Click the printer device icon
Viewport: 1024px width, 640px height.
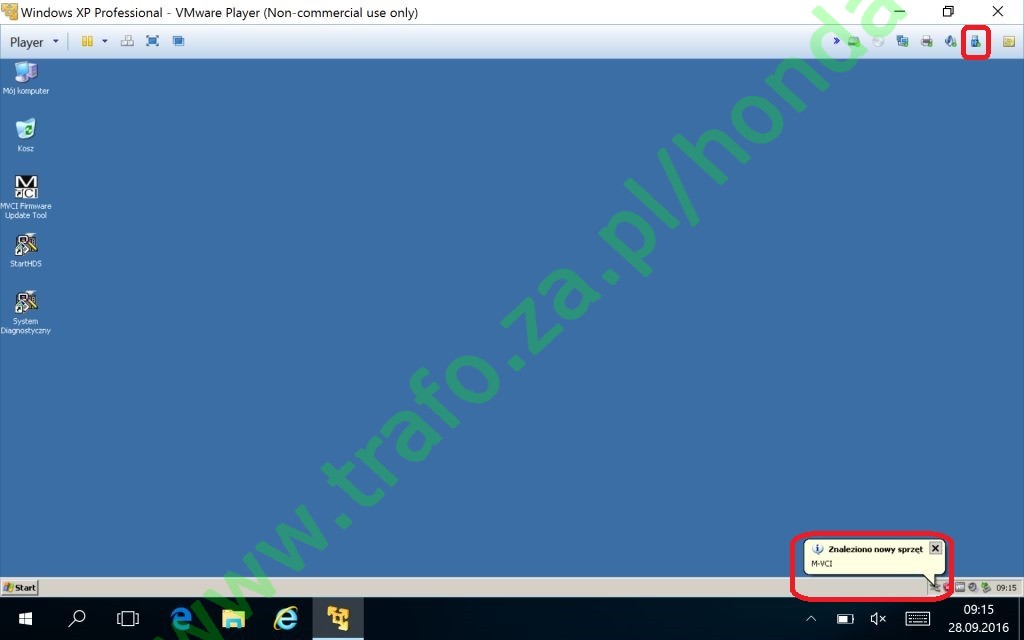(926, 42)
